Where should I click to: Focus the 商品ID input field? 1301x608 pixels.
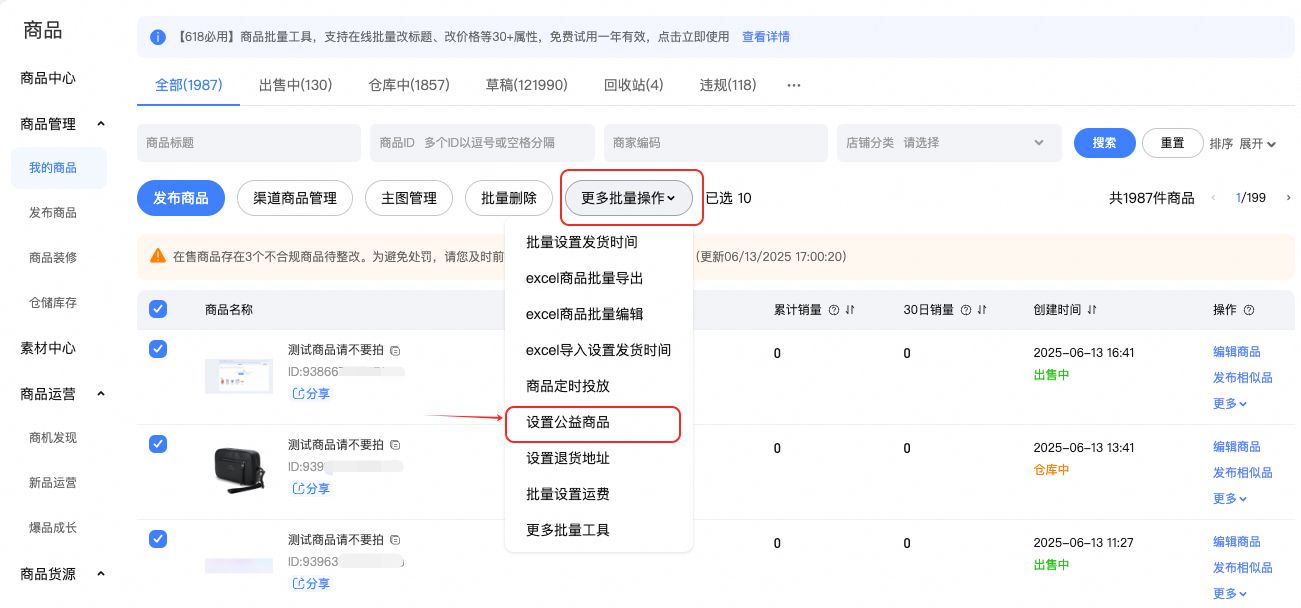(x=483, y=143)
